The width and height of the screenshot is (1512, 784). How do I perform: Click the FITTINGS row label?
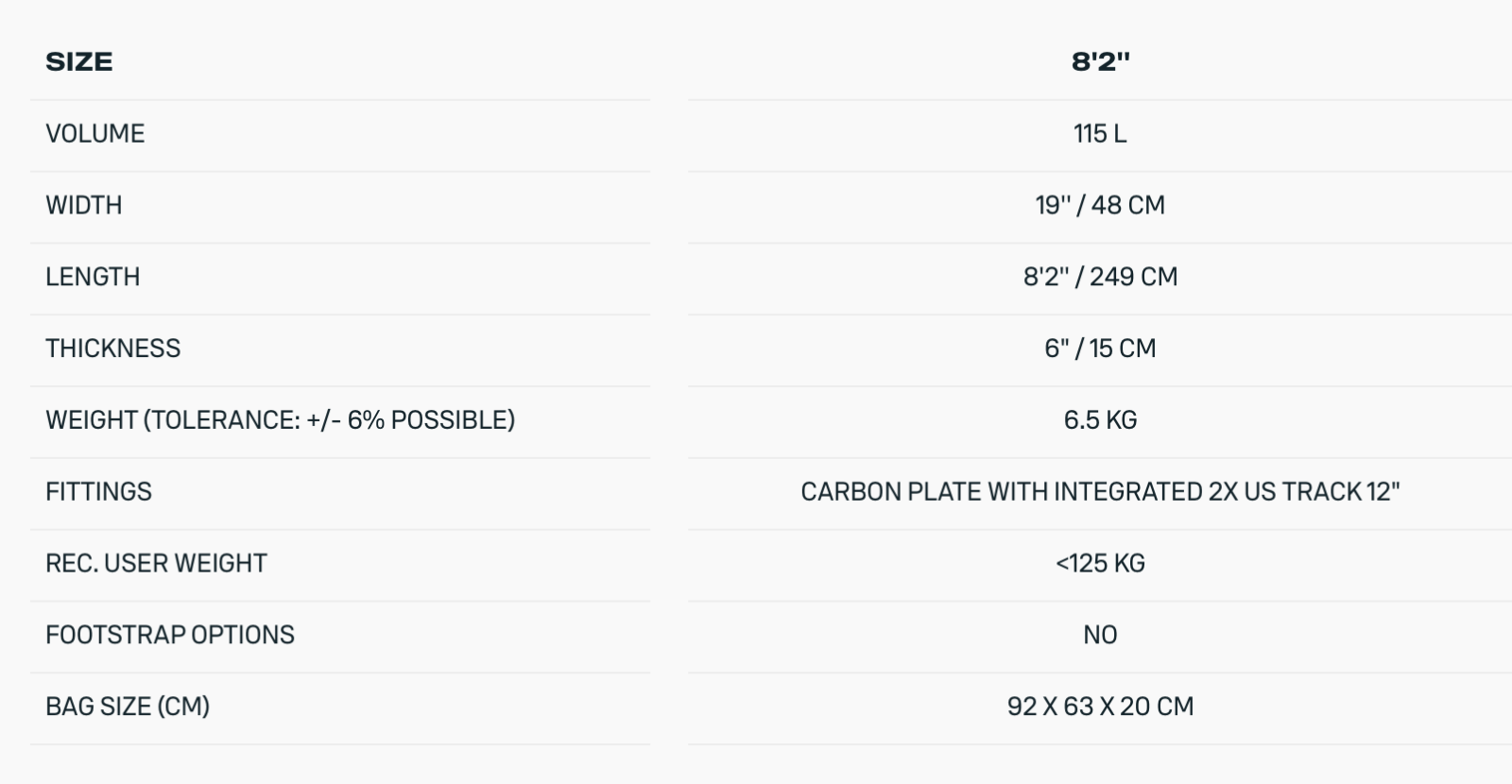[99, 492]
